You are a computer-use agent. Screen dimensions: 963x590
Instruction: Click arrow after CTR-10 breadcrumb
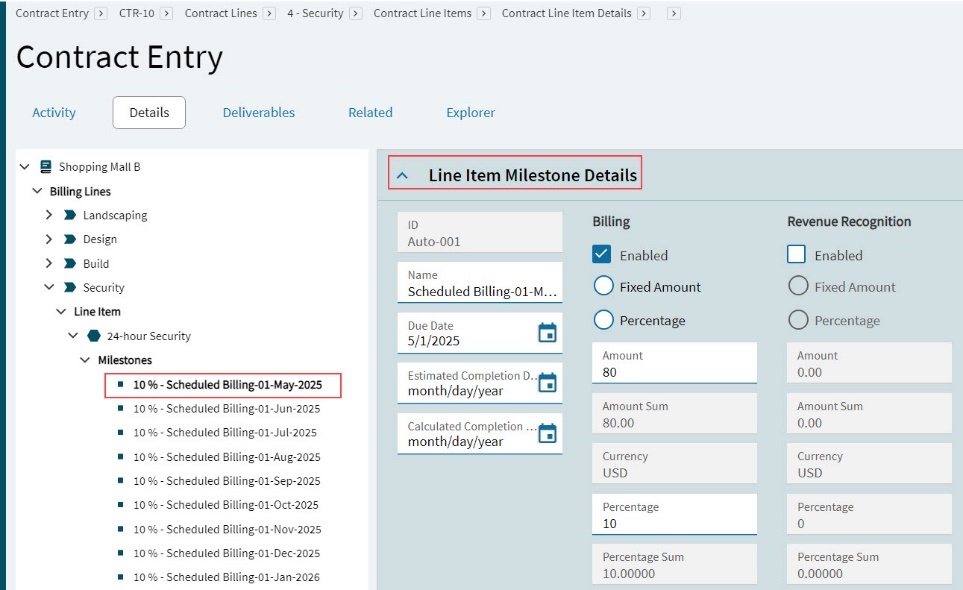166,14
